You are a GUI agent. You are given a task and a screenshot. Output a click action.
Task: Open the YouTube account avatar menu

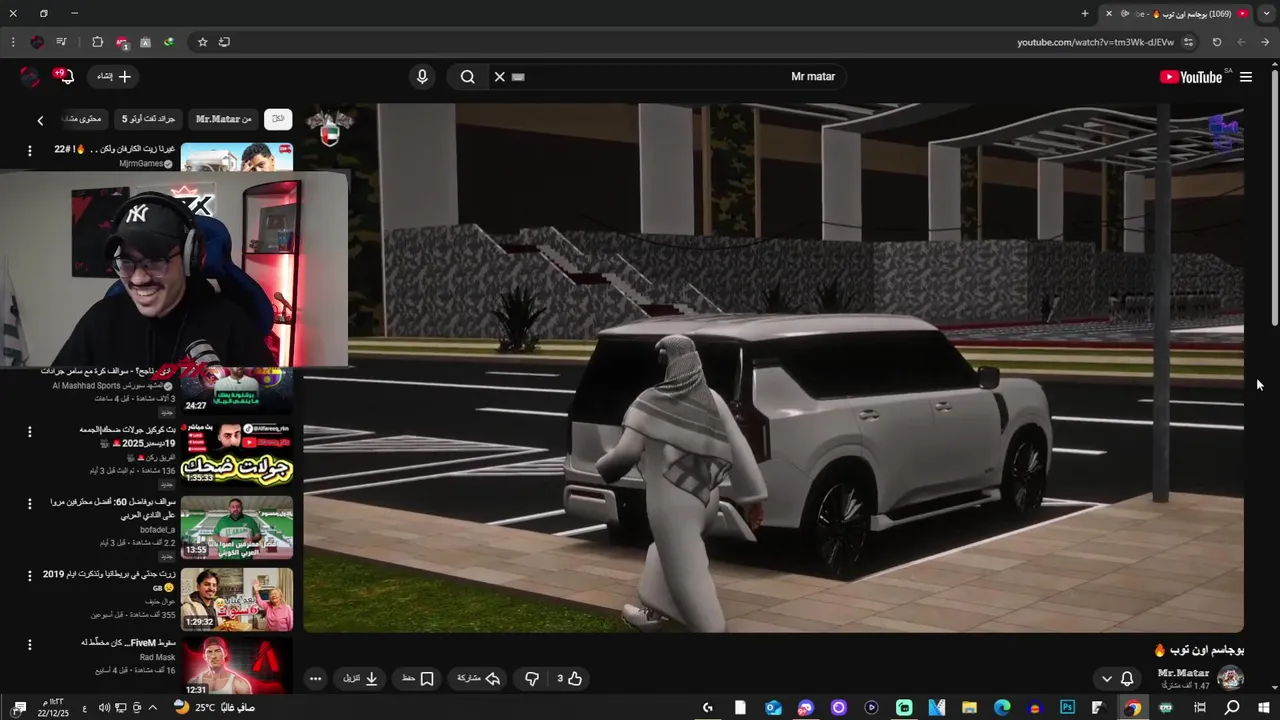(29, 77)
